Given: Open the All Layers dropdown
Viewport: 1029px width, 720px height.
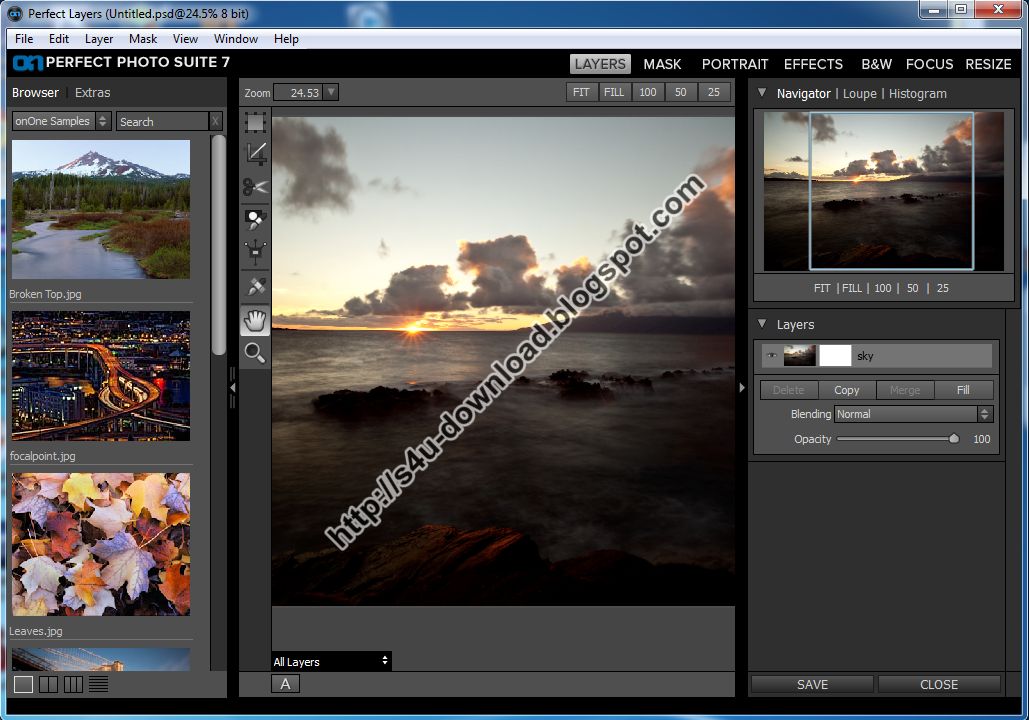Looking at the screenshot, I should [332, 662].
